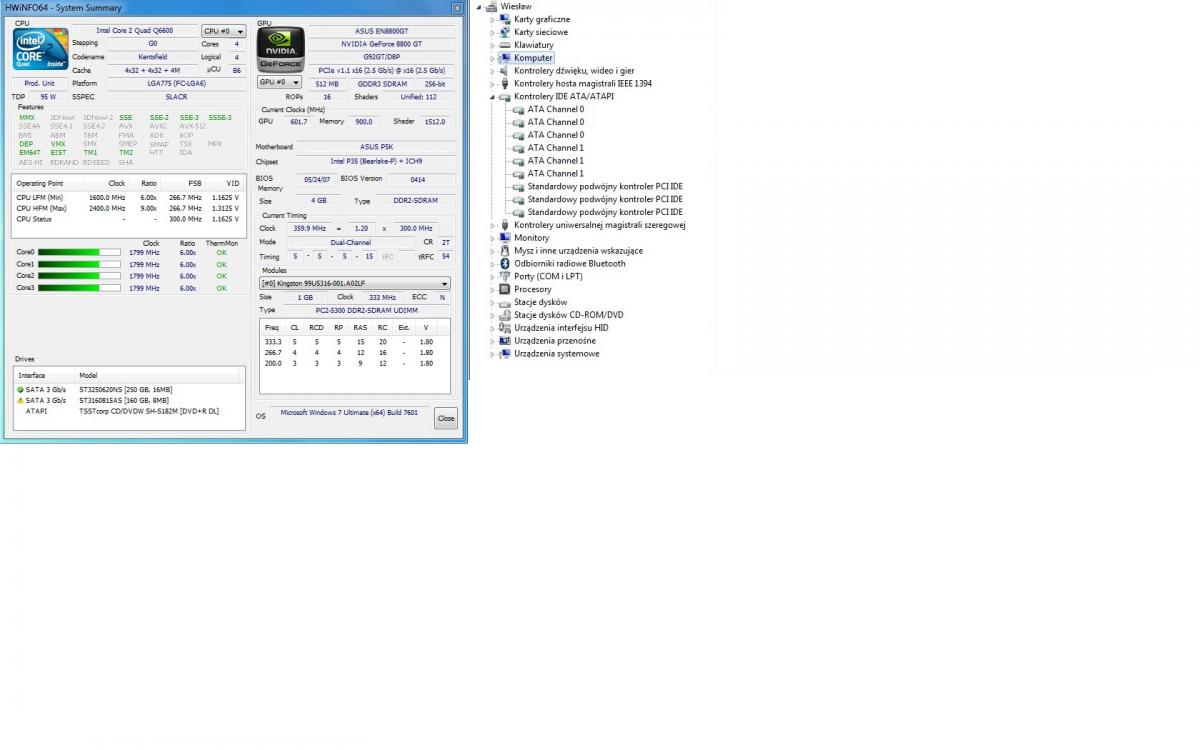Expand the Karty sieciowe tree node

click(493, 32)
